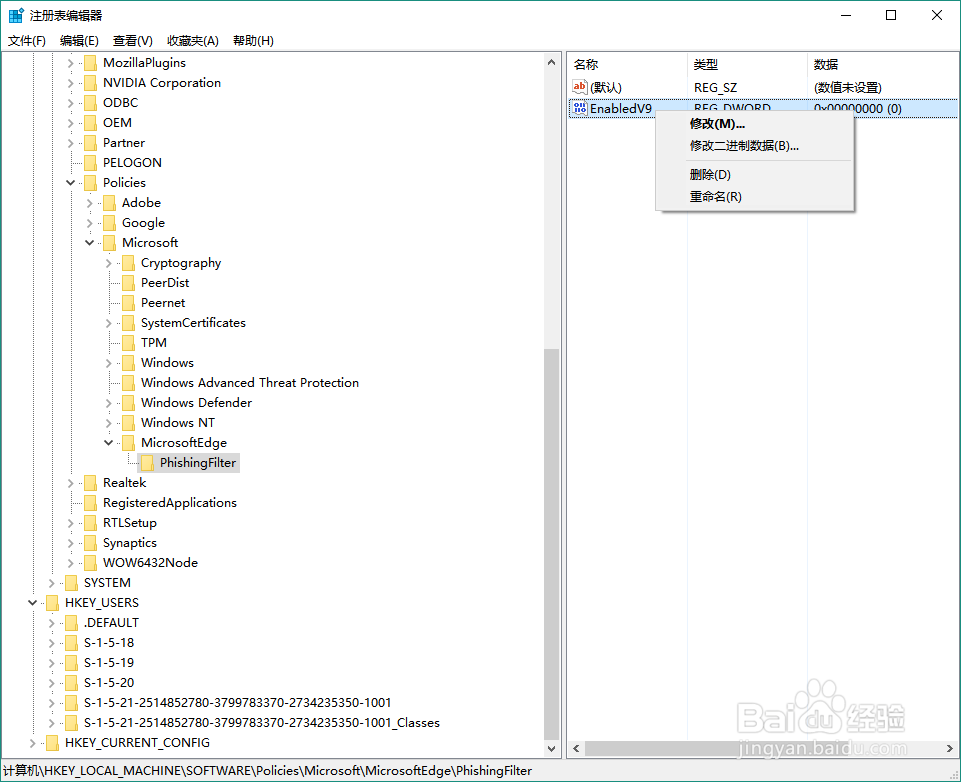Collapse the Policies tree node

coord(70,183)
